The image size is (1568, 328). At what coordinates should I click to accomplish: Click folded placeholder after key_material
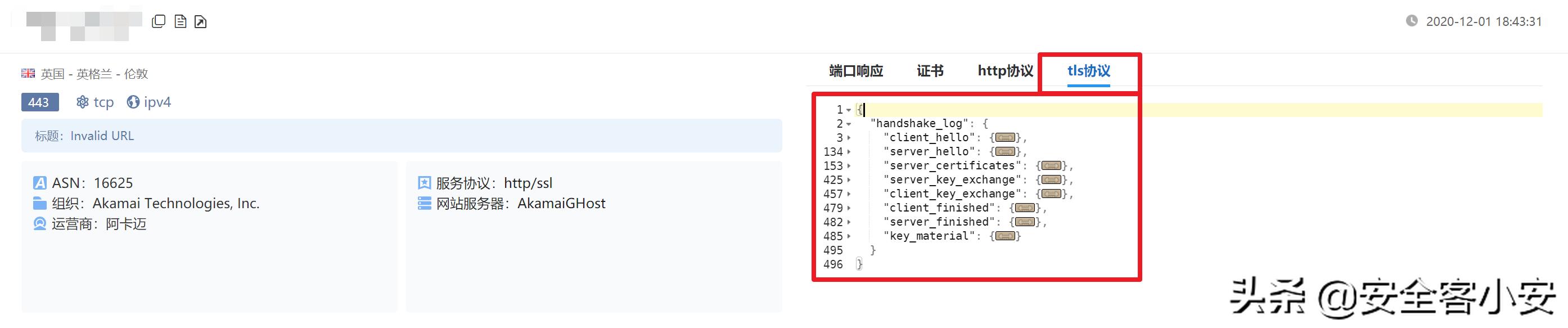[1005, 236]
